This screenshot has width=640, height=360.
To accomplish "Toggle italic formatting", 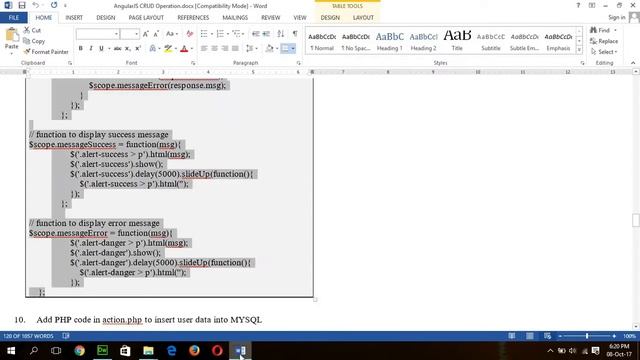I will click(91, 49).
